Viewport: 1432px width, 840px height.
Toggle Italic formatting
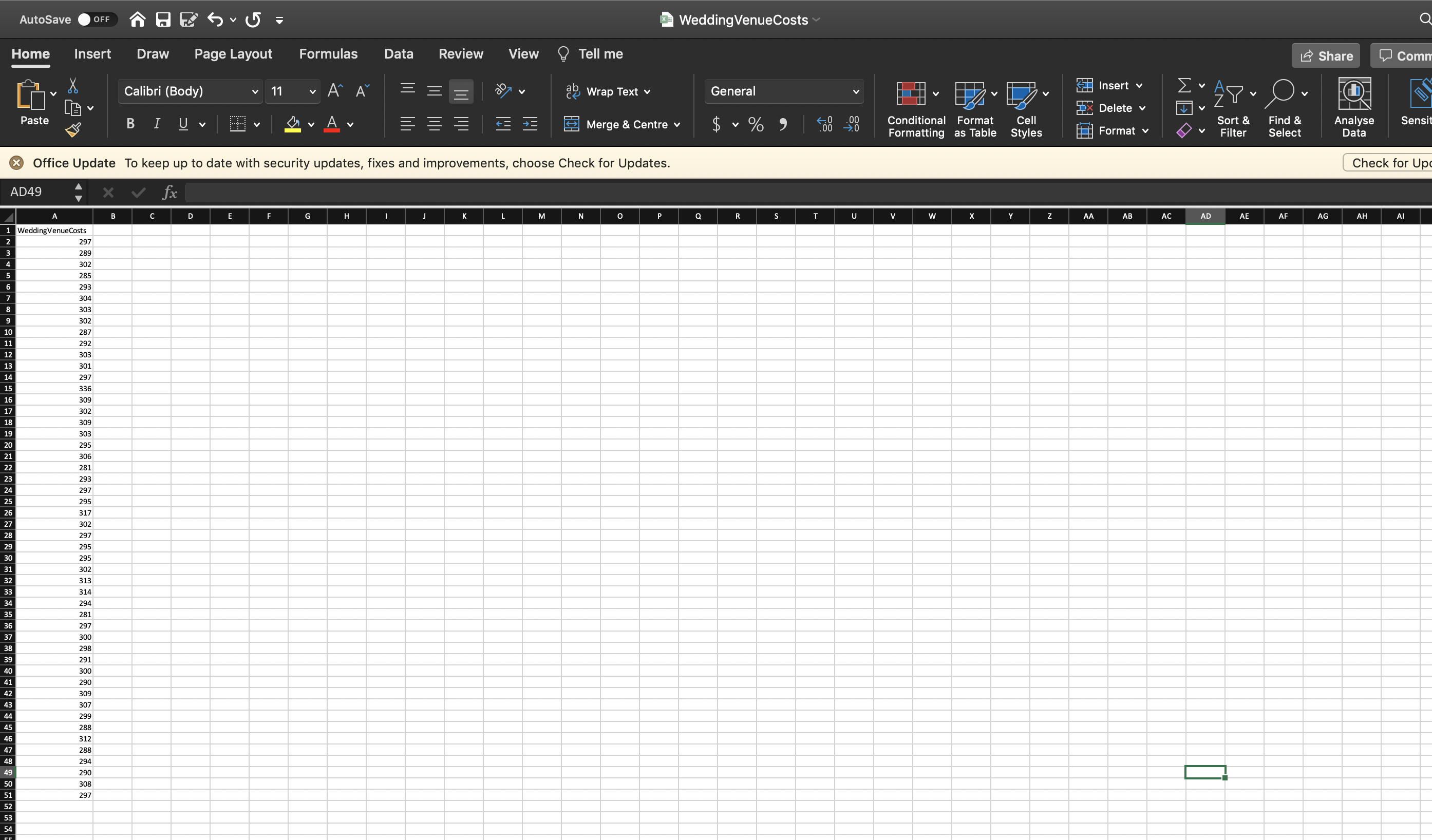click(x=157, y=124)
